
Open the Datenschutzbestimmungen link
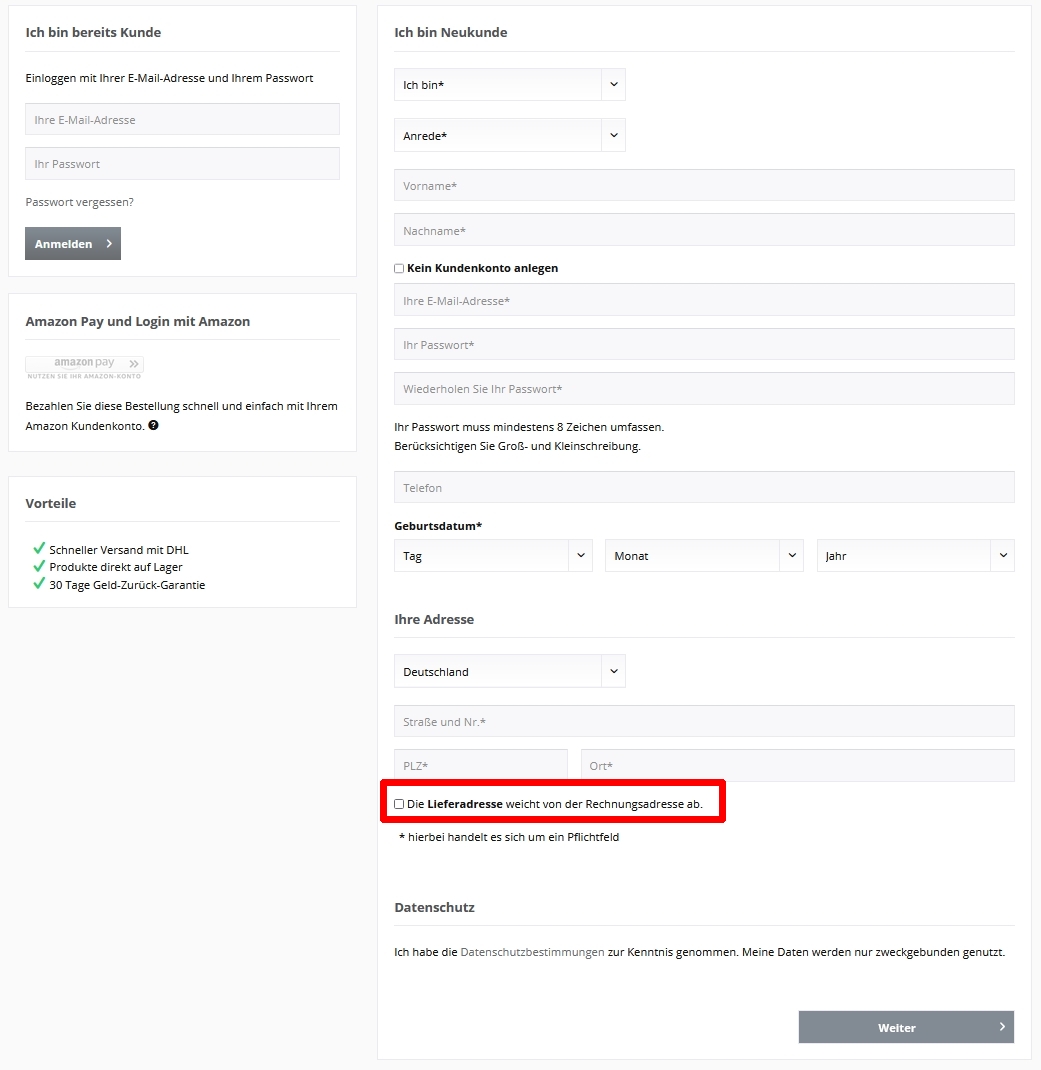point(532,952)
